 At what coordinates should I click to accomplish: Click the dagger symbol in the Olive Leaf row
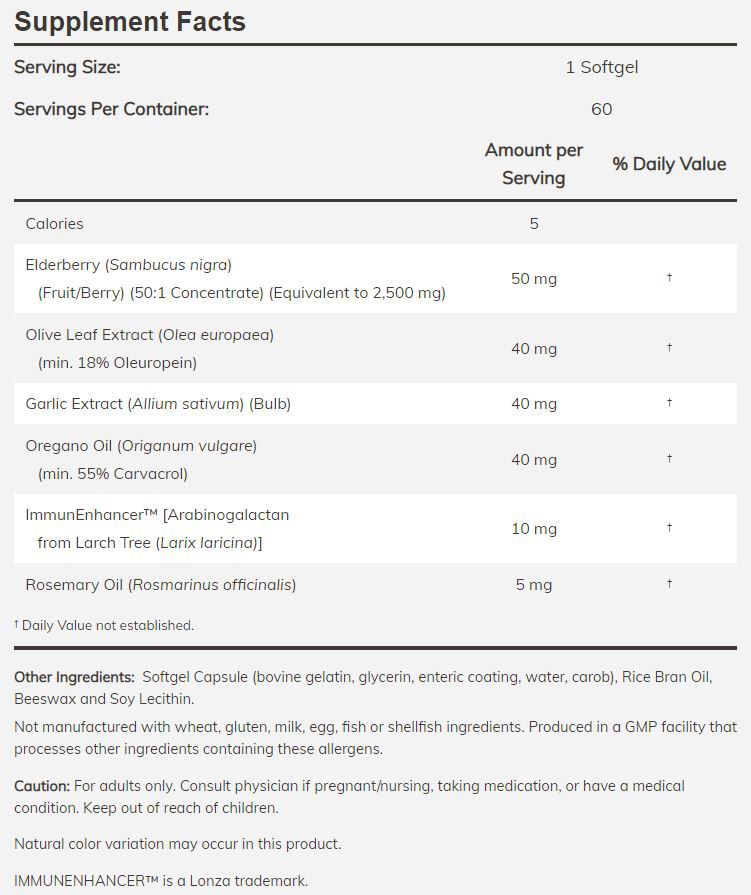(x=669, y=348)
